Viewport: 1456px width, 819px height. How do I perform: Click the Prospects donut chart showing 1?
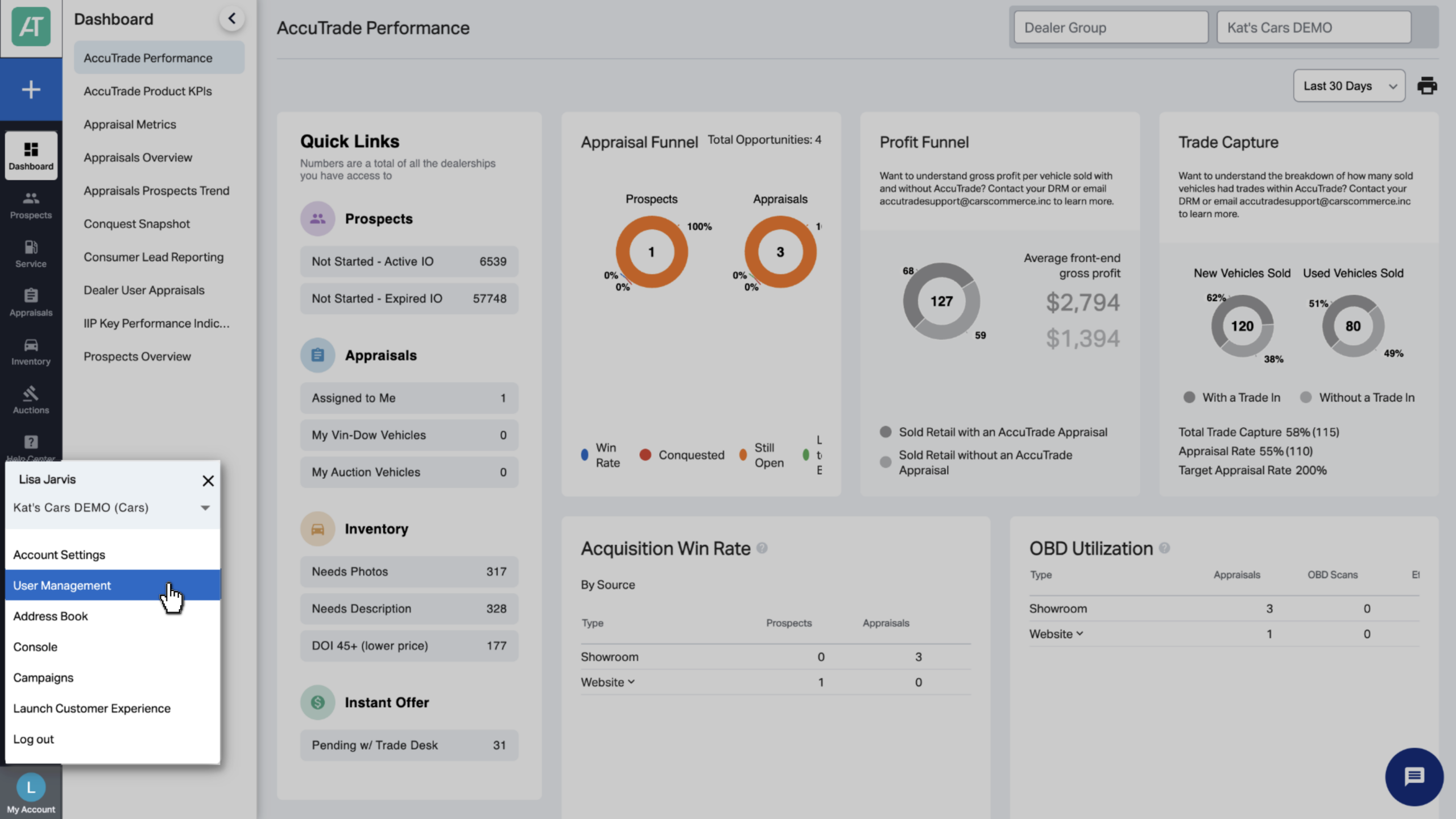point(651,251)
